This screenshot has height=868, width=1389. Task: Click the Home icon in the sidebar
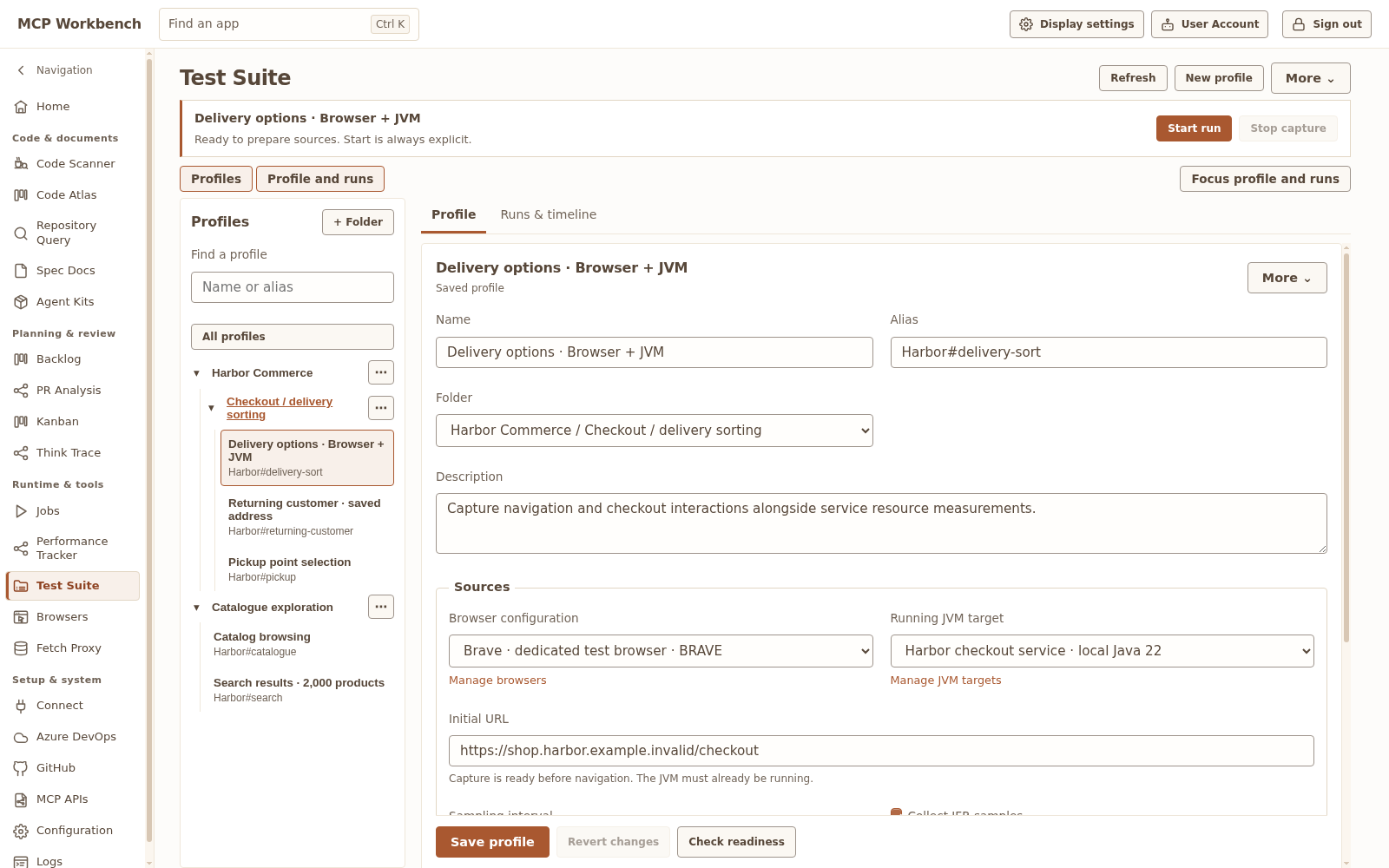(21, 106)
